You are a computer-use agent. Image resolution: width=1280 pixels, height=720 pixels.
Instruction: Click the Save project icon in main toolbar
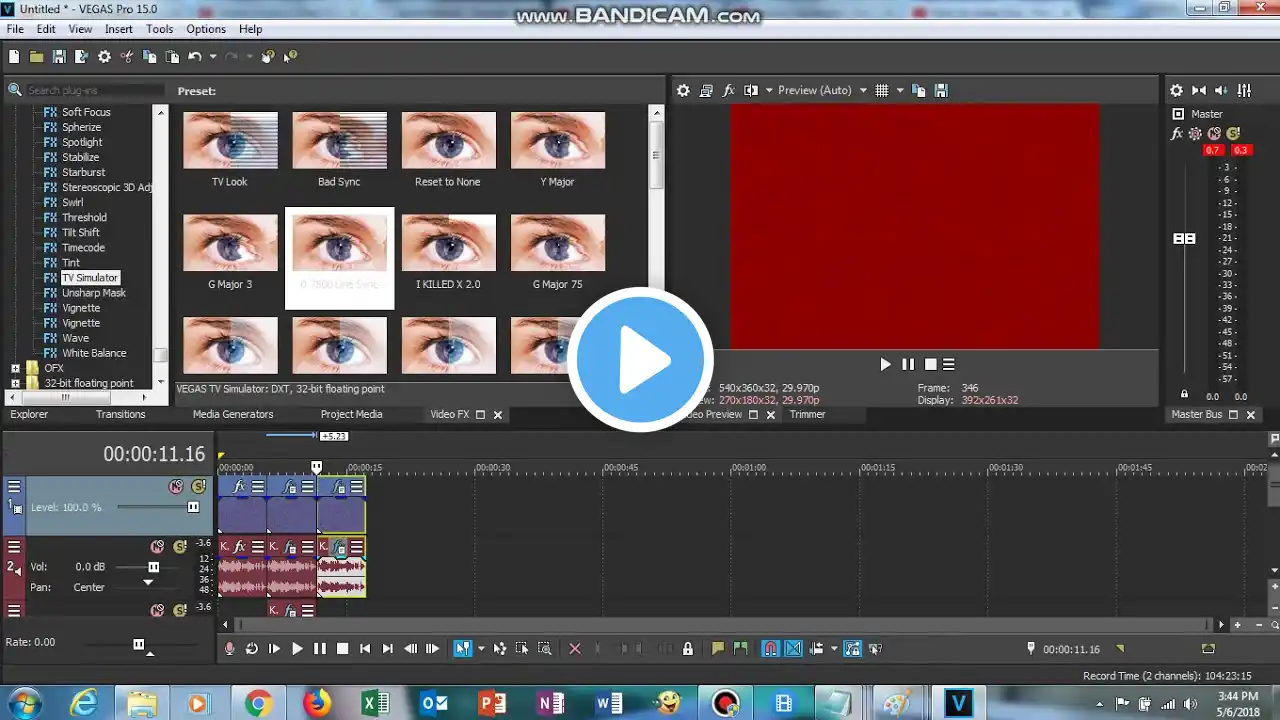(x=59, y=57)
